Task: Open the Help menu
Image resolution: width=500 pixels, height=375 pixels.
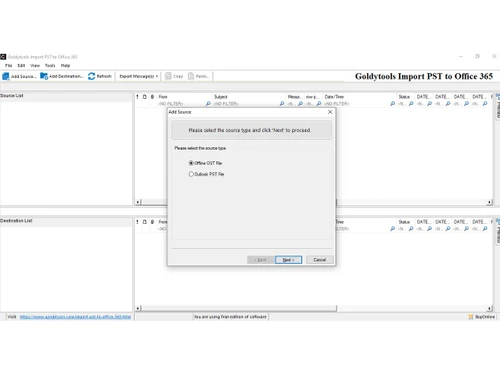Action: coord(65,66)
